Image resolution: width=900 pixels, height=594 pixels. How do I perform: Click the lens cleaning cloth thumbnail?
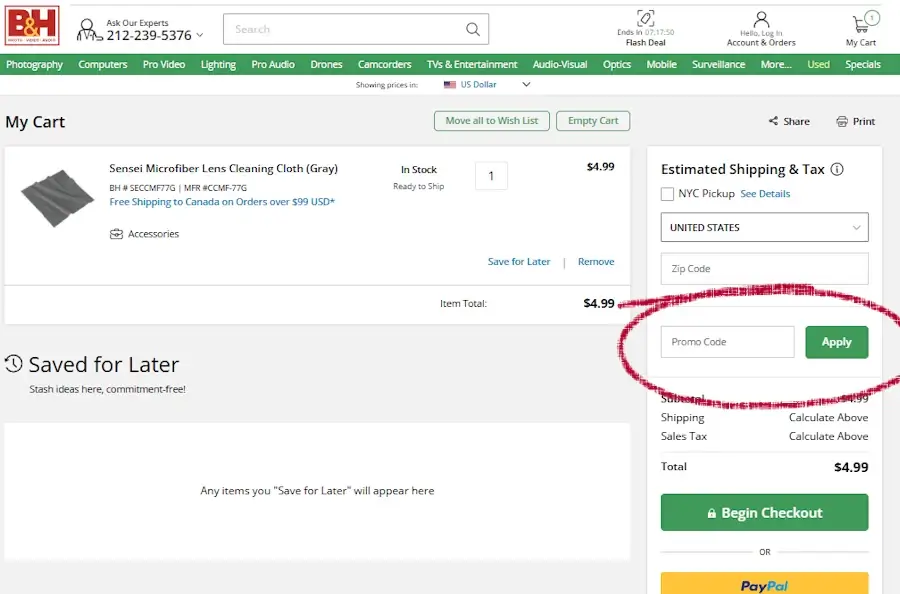56,199
